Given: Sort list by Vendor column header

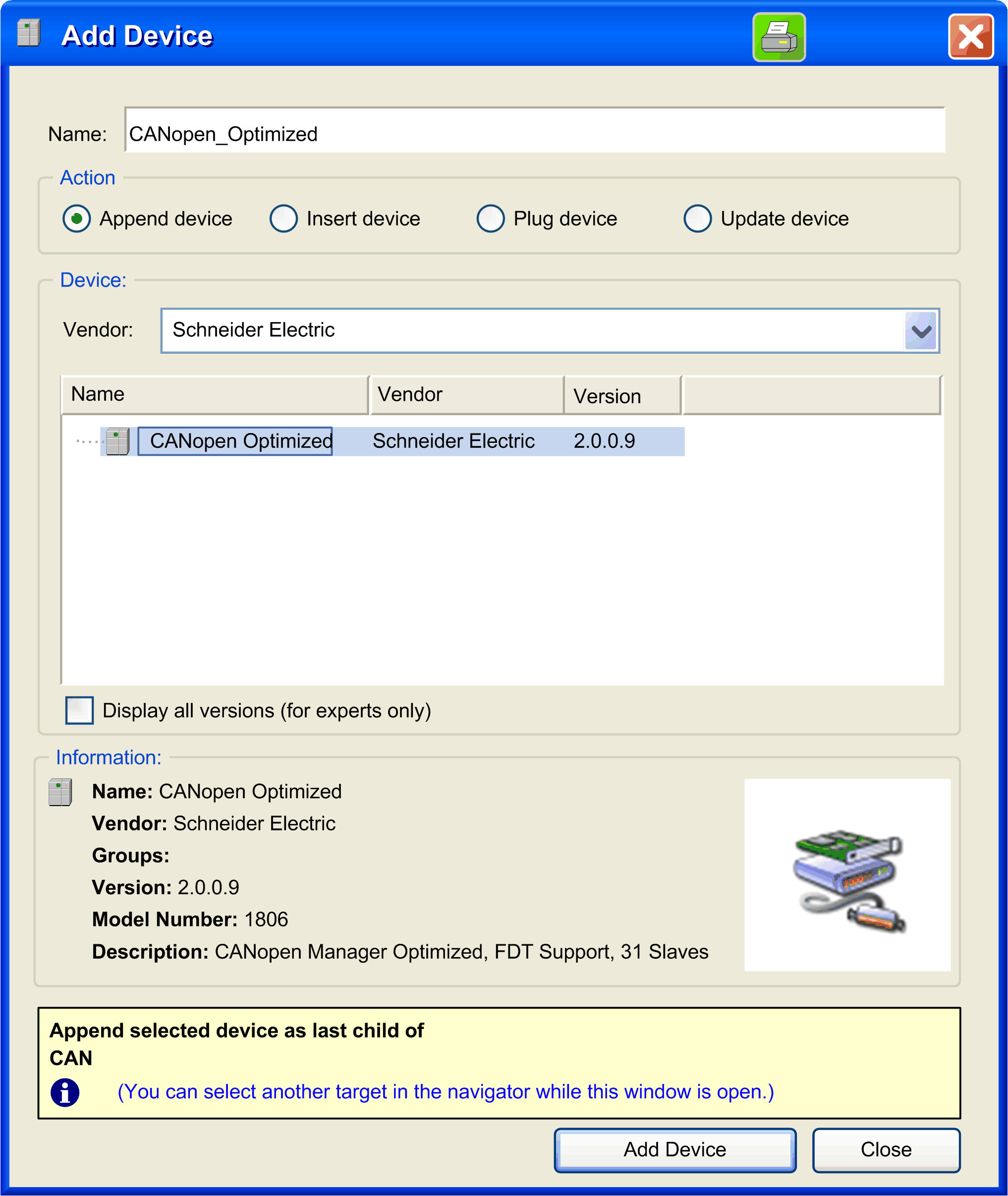Looking at the screenshot, I should [x=466, y=395].
